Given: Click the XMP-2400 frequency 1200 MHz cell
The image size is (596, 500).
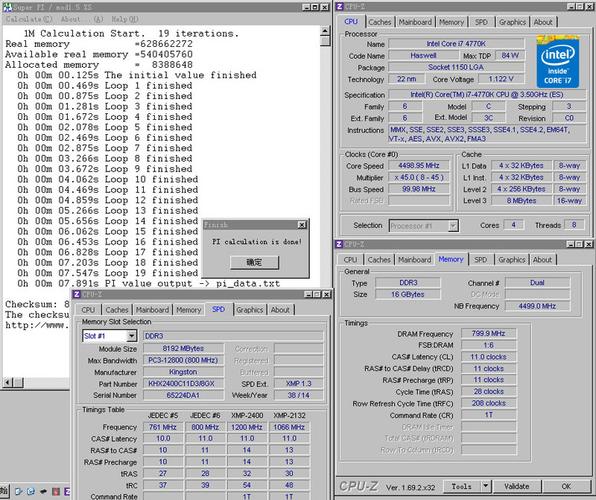Looking at the screenshot, I should 247,427.
